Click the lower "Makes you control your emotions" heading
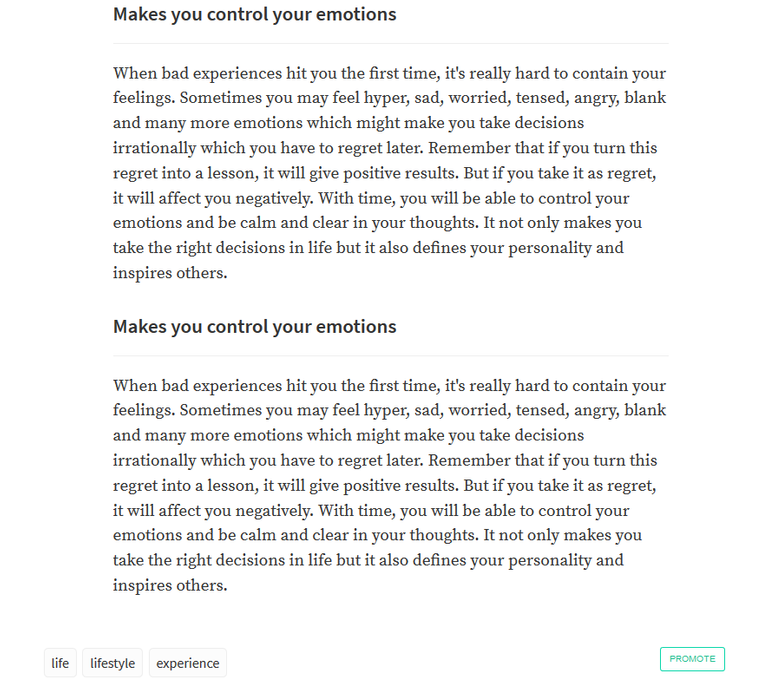Screen dimensions: 768x681 pos(254,327)
